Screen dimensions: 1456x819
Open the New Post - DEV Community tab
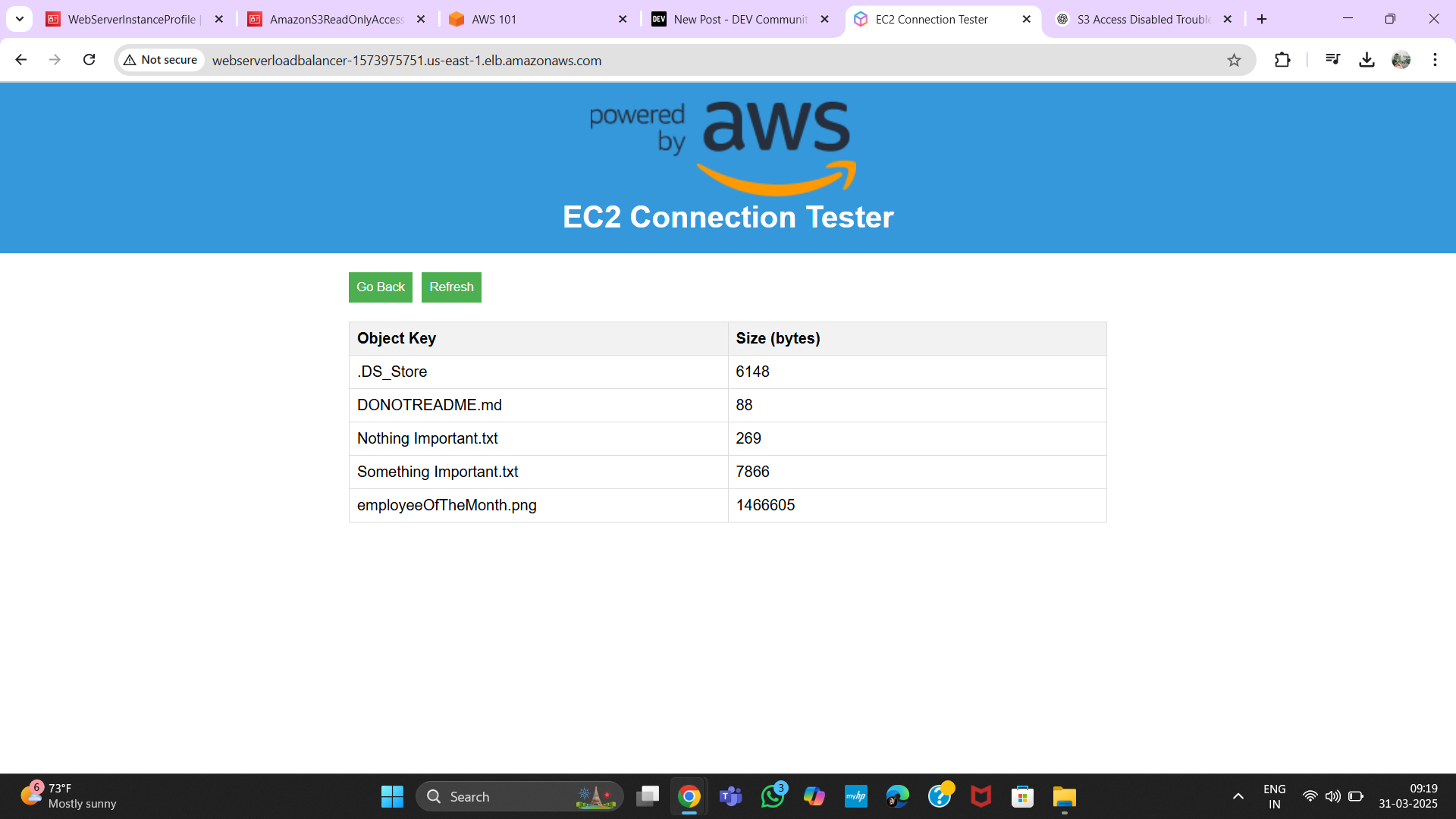click(740, 20)
